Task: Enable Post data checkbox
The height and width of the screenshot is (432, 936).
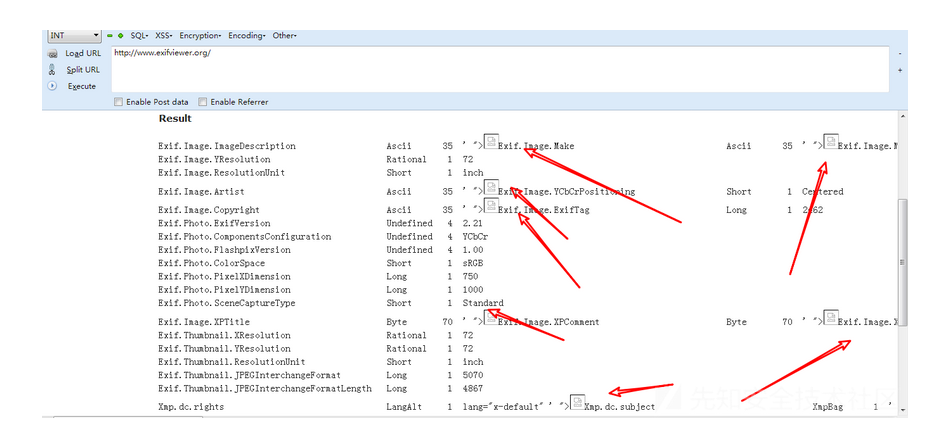Action: pos(118,102)
